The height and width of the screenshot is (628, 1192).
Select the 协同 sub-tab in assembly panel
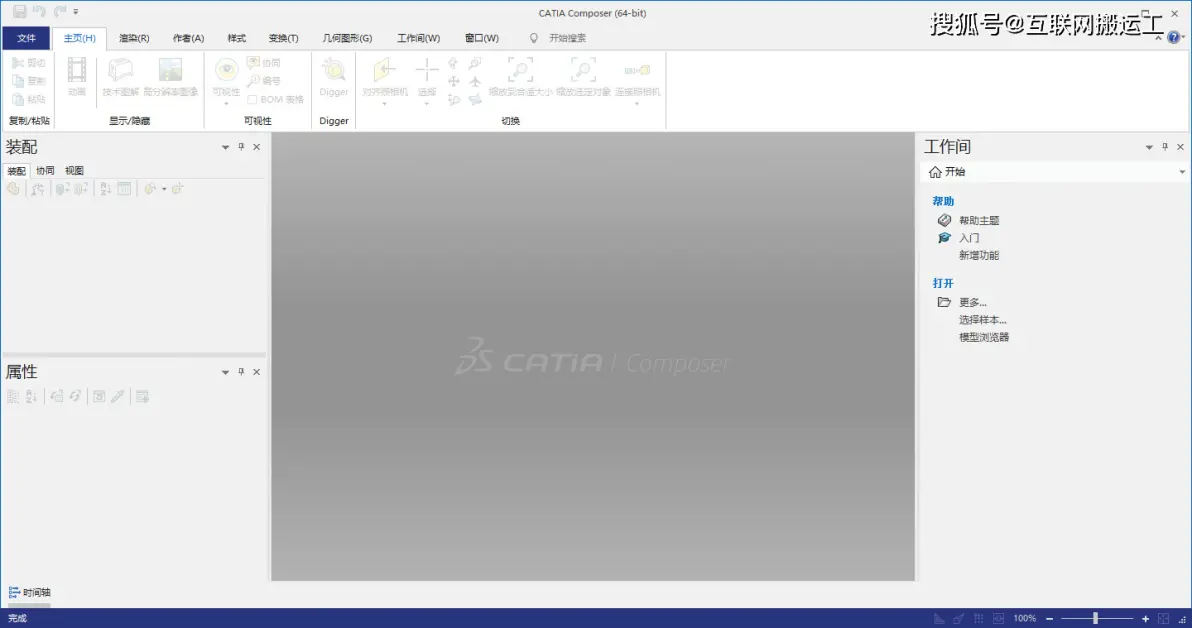click(x=45, y=171)
